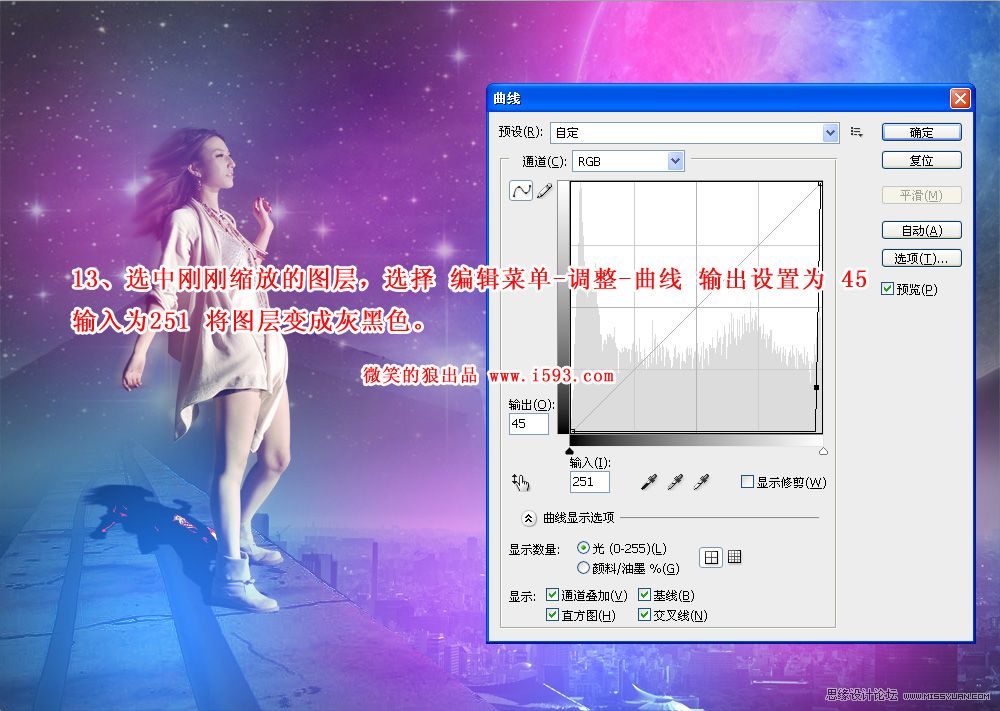Toggle Channel Overlays checkbox
Viewport: 1000px width, 711px height.
tap(552, 595)
